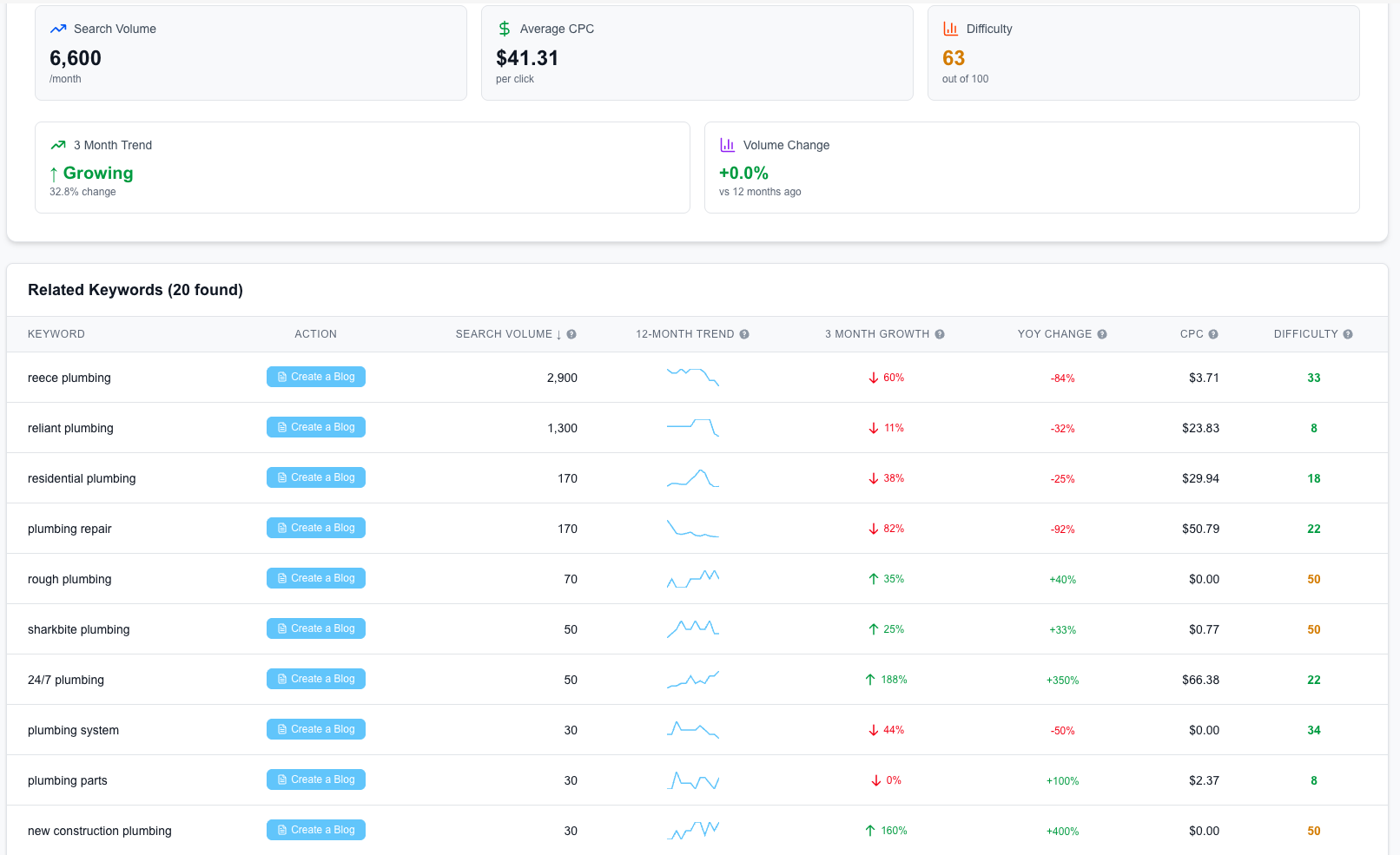Click the Related Keywords heading

click(x=135, y=290)
